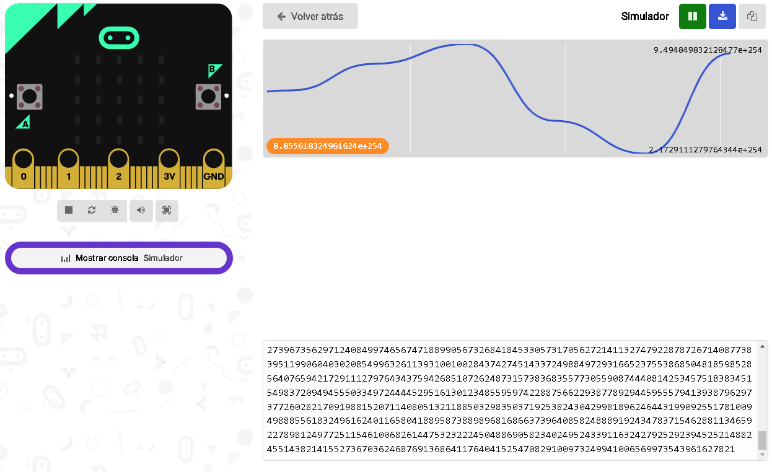
Task: Click pin 0 on the micro:bit
Action: 23,169
